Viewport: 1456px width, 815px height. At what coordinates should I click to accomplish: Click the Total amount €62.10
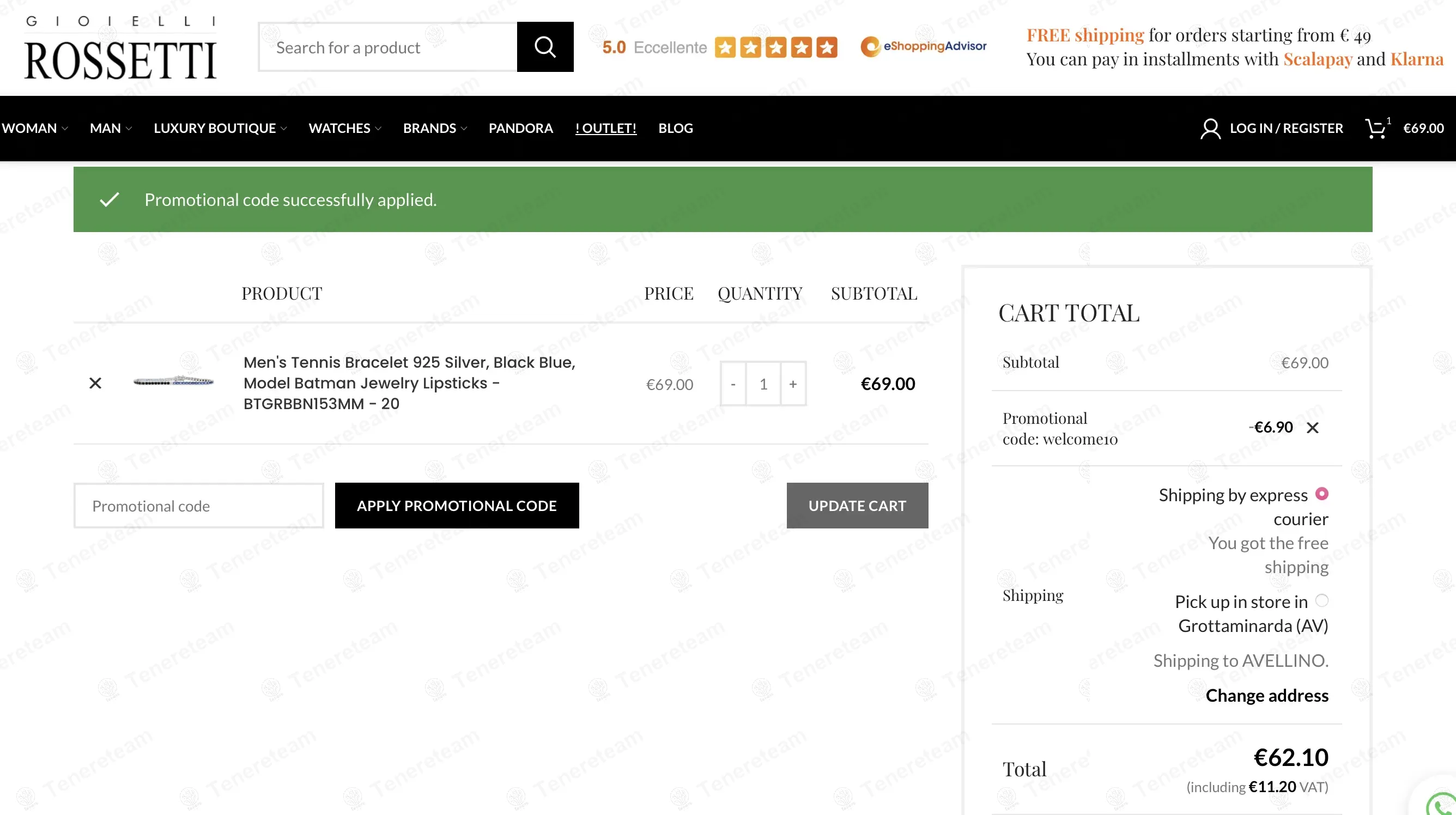[1290, 757]
